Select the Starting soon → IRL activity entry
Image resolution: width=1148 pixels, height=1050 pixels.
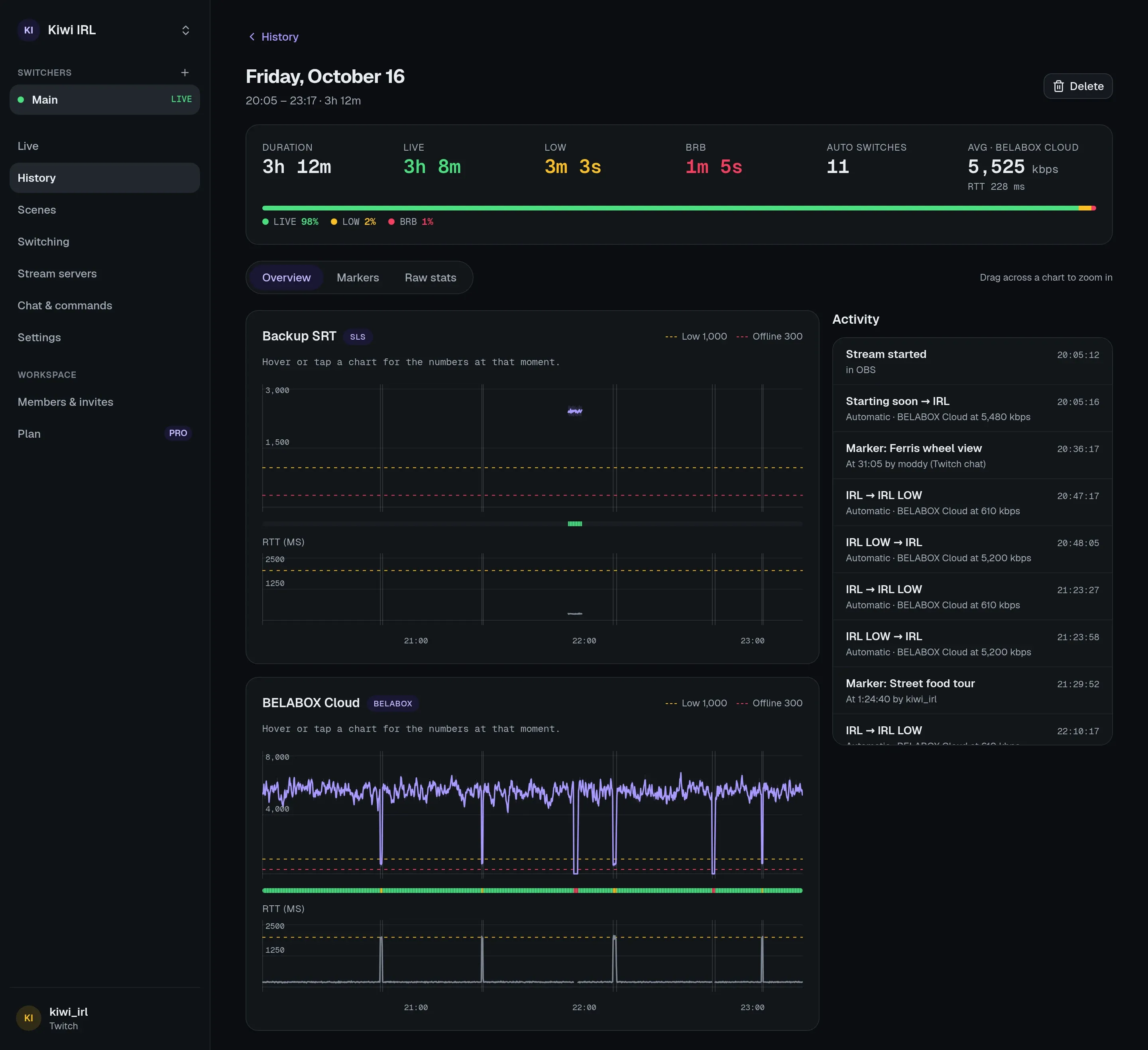[972, 408]
